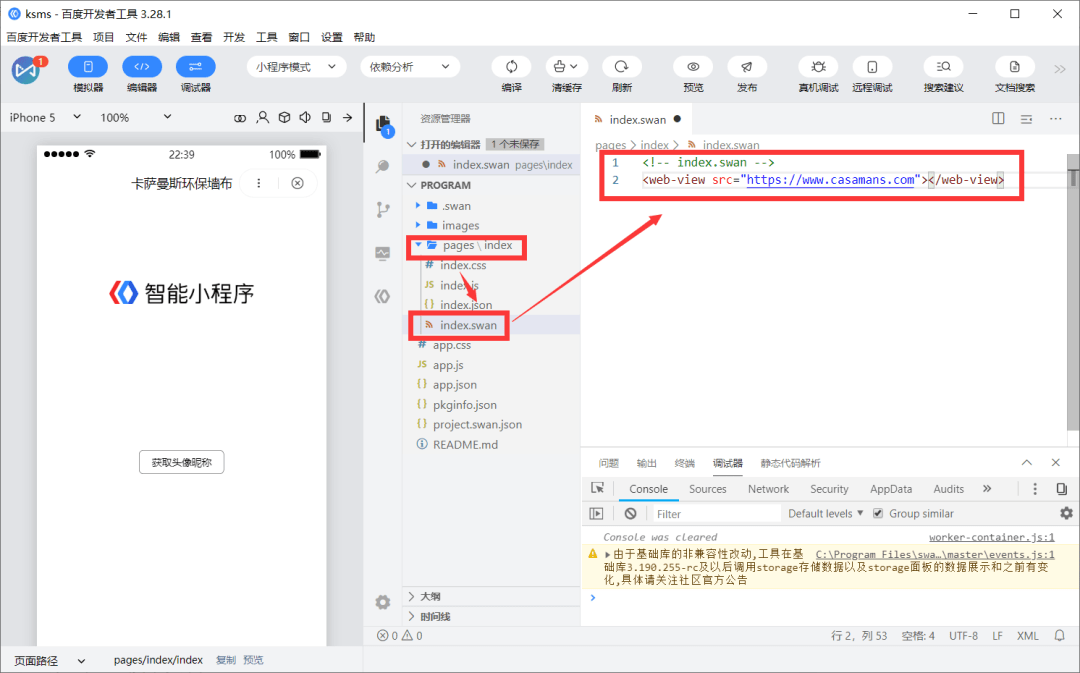Click split editor icon

click(x=998, y=118)
